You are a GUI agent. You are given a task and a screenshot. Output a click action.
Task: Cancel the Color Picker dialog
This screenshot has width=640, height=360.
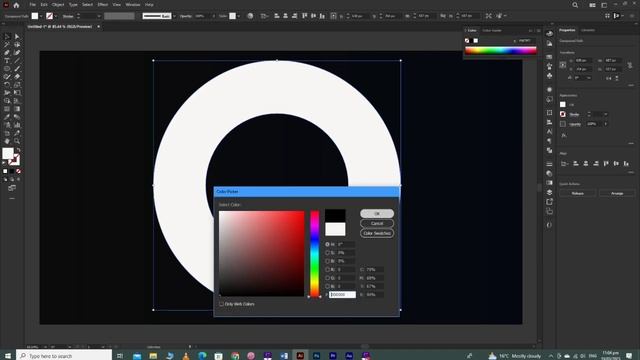377,223
